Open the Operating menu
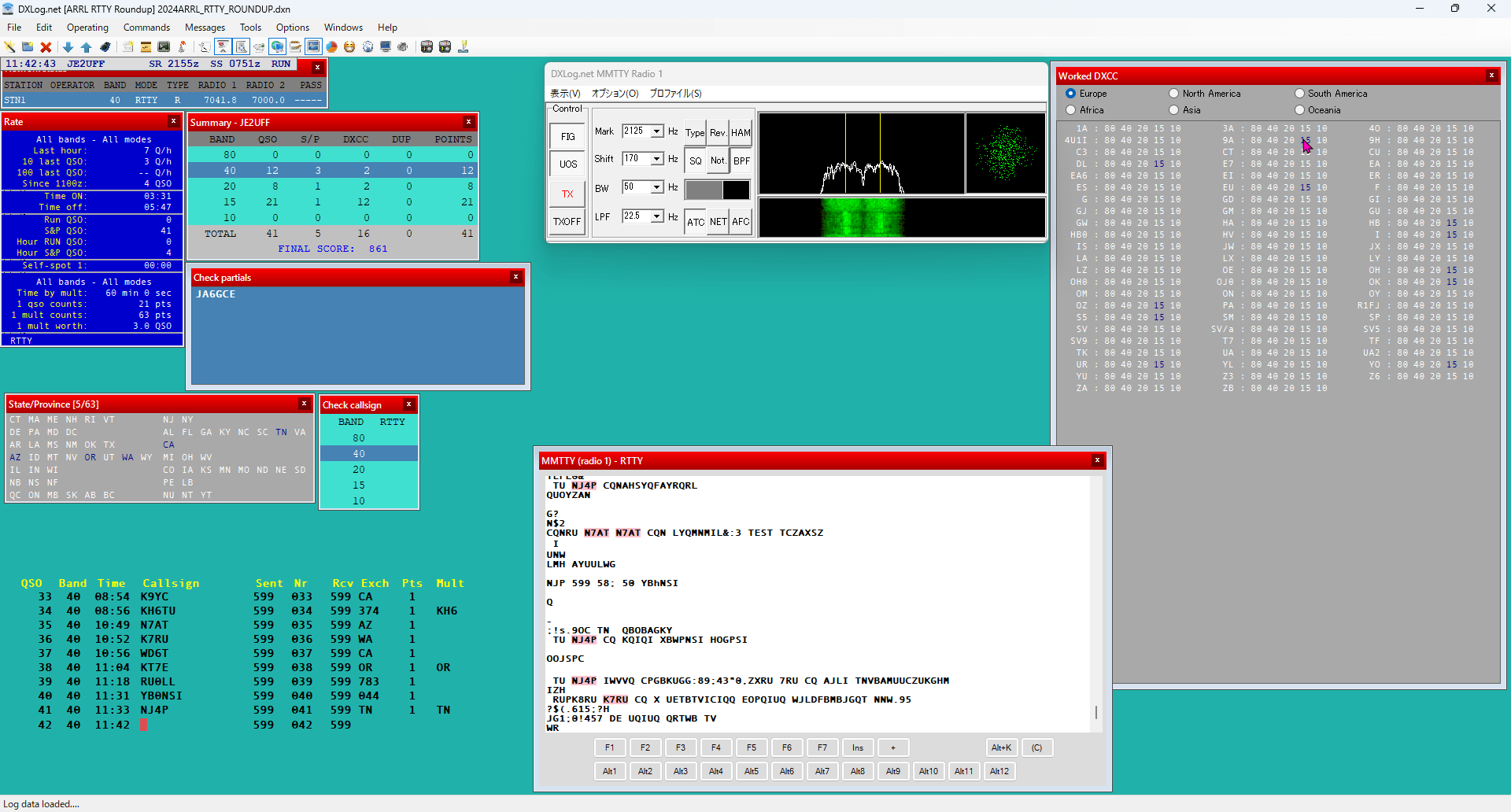1511x812 pixels. pyautogui.click(x=87, y=28)
